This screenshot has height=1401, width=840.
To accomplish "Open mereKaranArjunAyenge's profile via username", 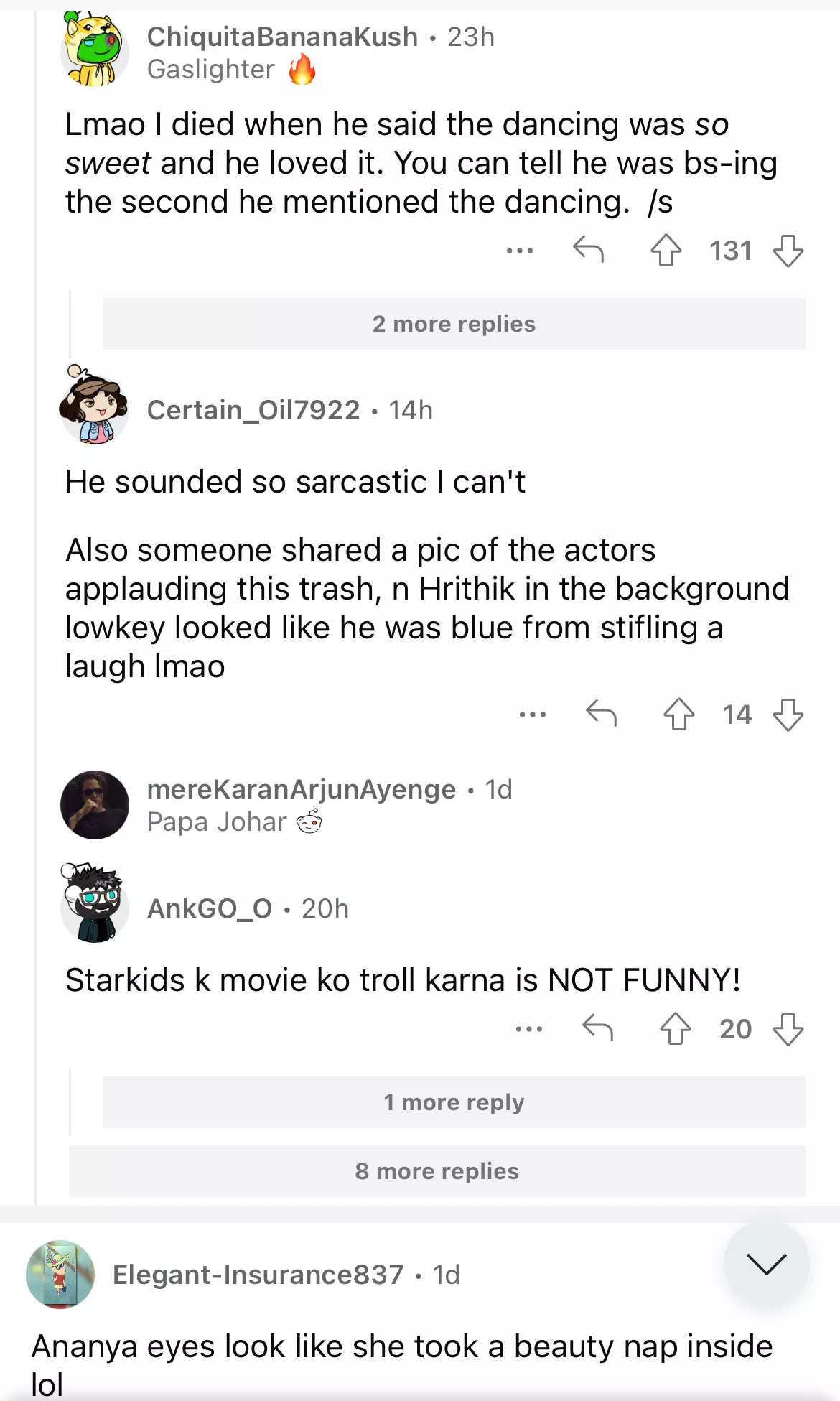I will [x=301, y=789].
